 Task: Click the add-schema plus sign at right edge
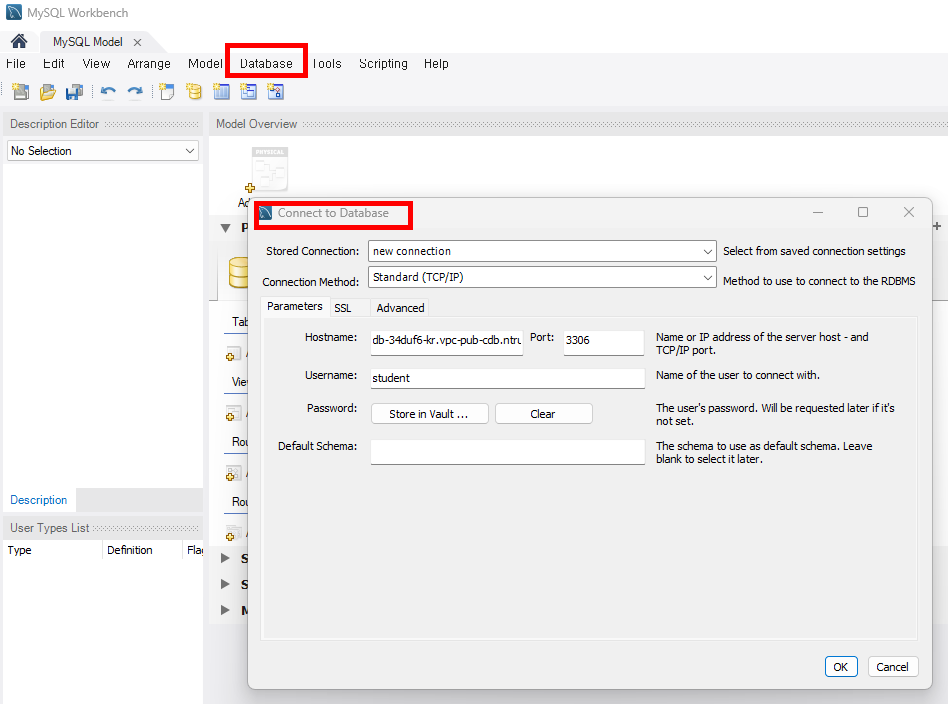coord(937,226)
